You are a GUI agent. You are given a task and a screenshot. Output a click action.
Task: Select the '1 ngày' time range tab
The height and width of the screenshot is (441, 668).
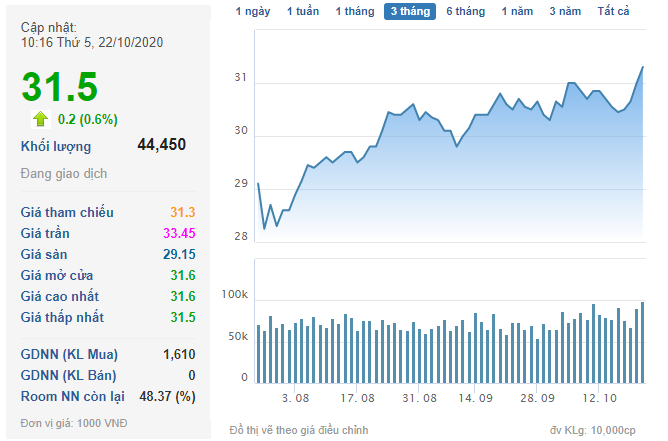pyautogui.click(x=252, y=12)
